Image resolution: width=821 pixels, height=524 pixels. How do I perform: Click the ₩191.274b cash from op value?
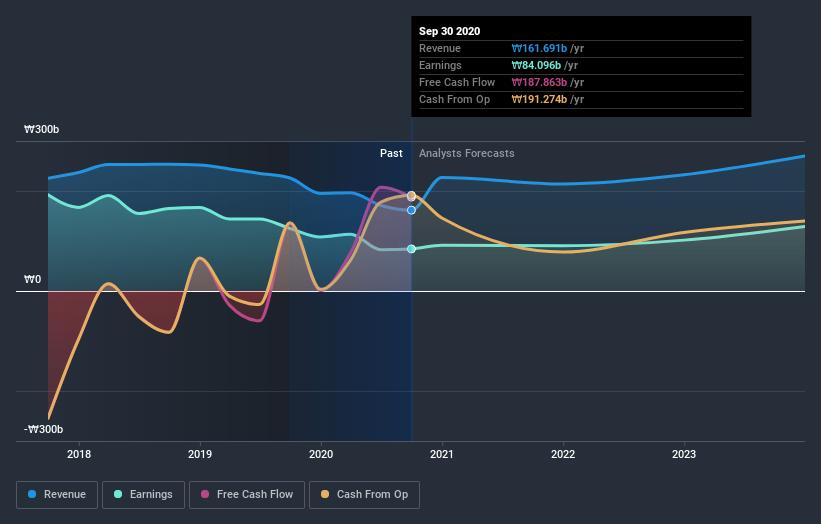pyautogui.click(x=539, y=99)
